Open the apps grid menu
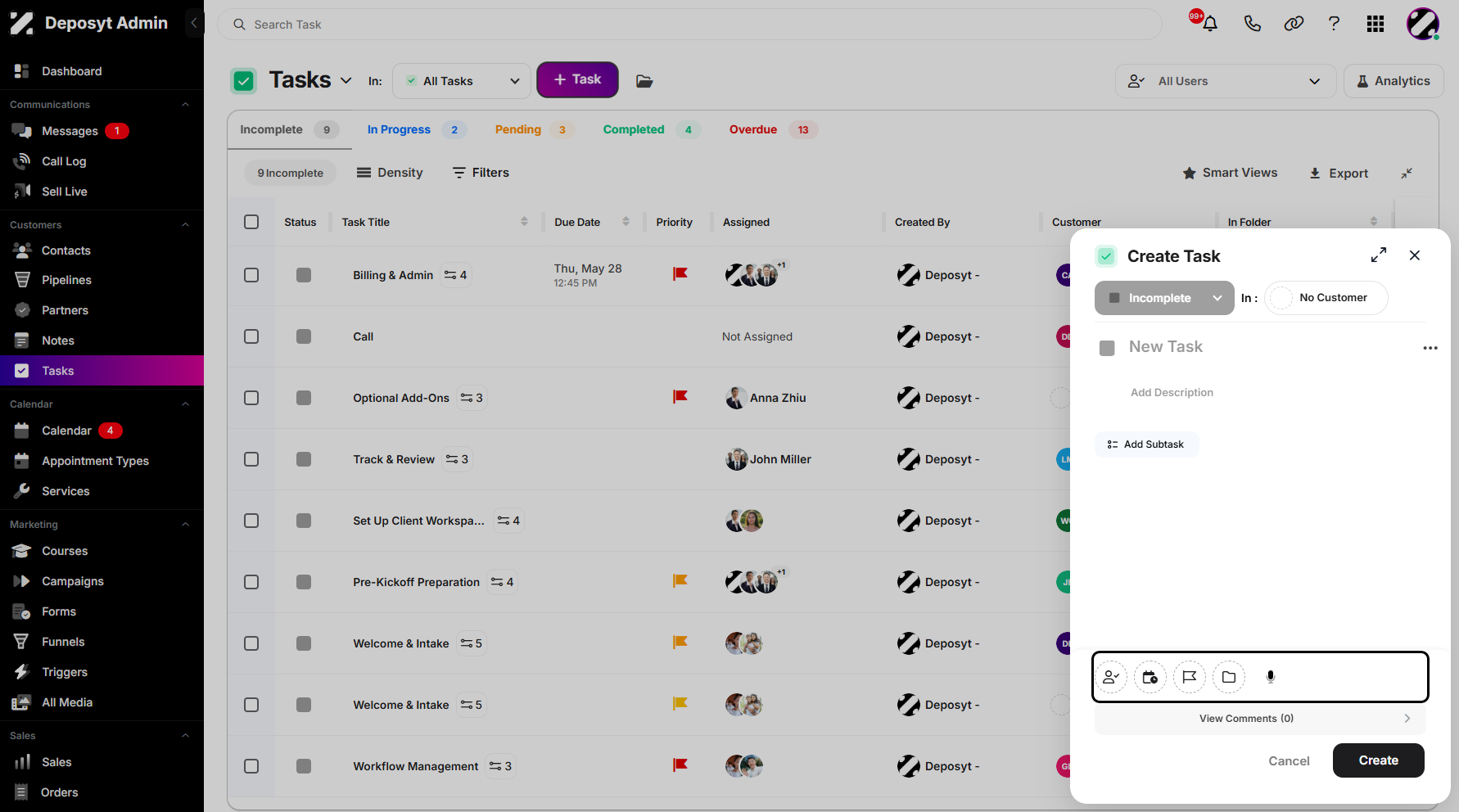Image resolution: width=1459 pixels, height=812 pixels. click(1375, 24)
